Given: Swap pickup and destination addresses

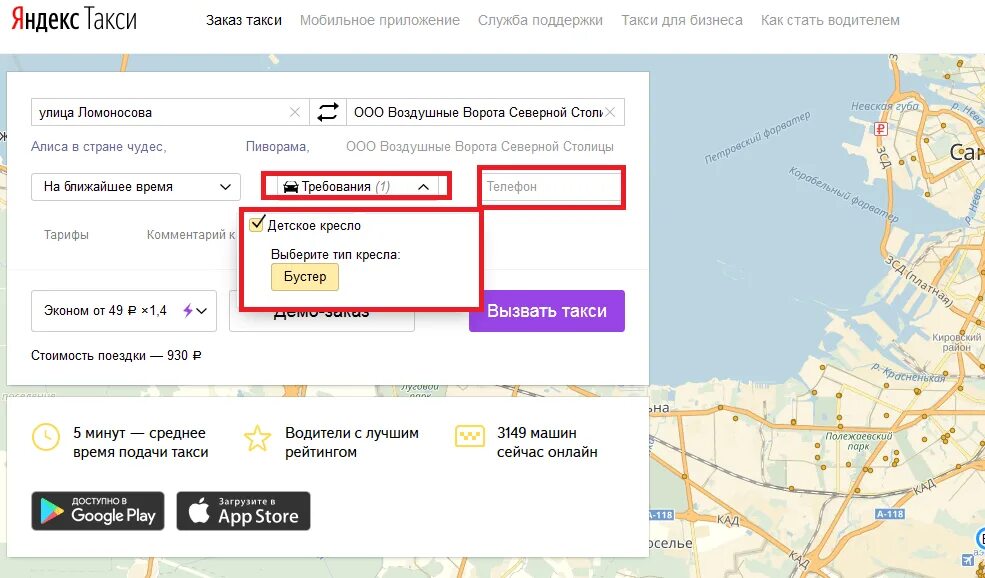Looking at the screenshot, I should click(327, 112).
